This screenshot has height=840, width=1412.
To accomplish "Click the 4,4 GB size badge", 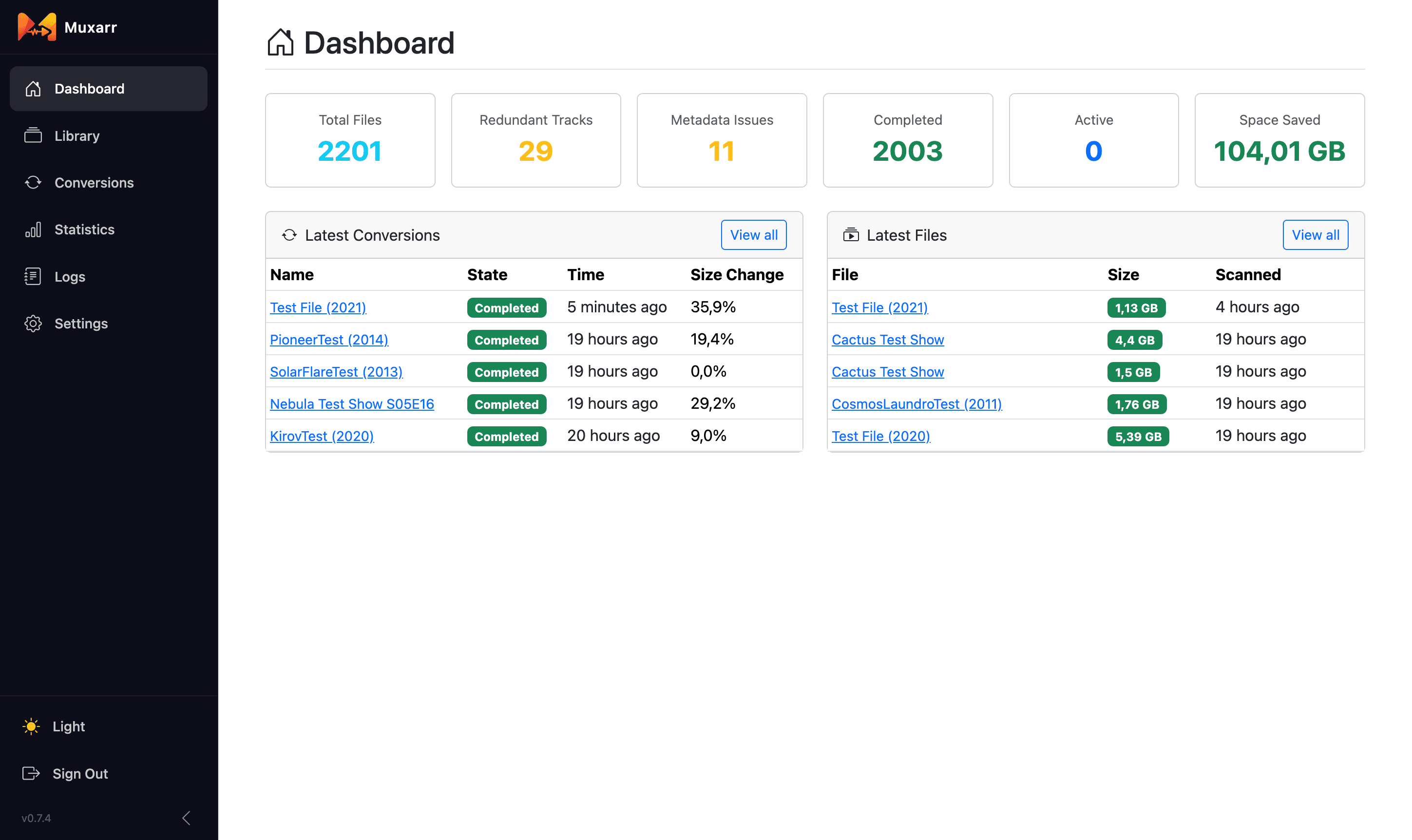I will pyautogui.click(x=1134, y=340).
